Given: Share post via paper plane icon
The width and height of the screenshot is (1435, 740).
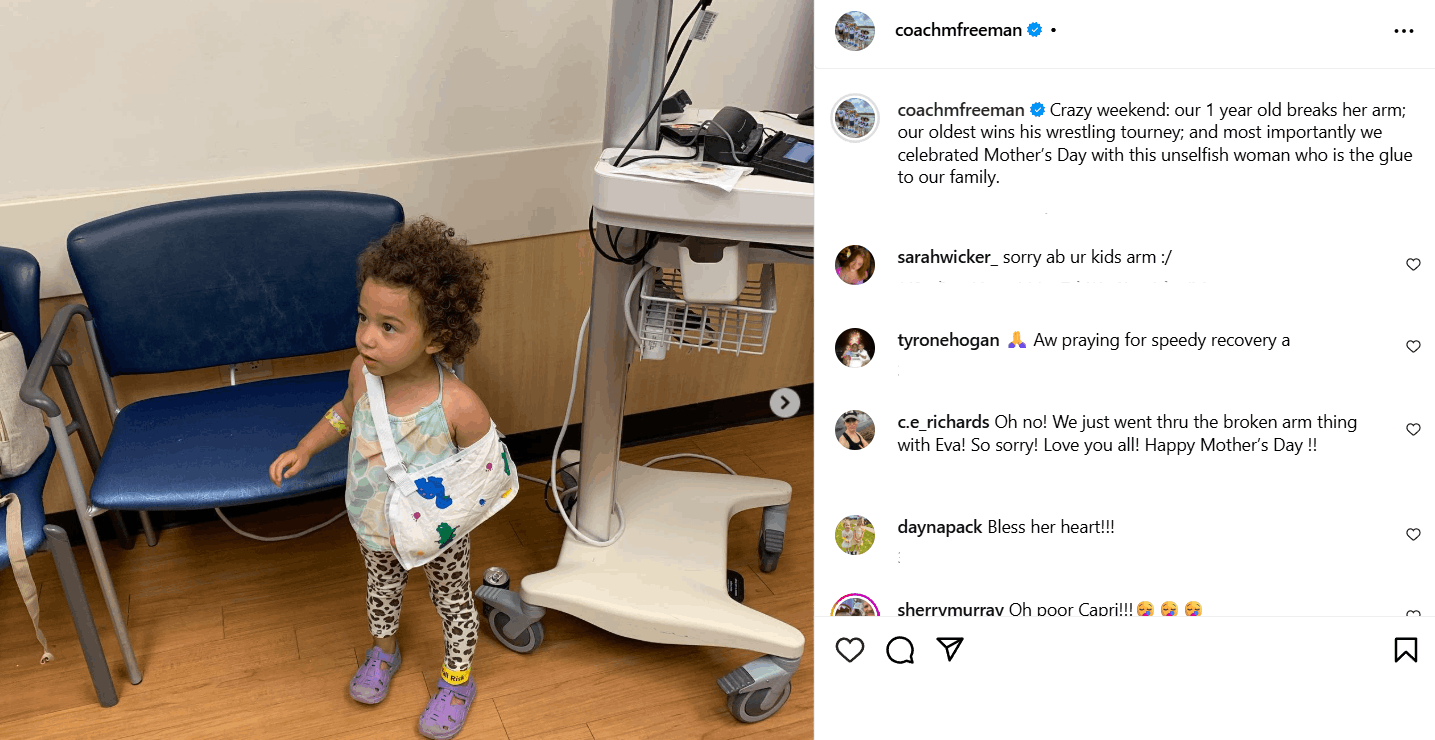Looking at the screenshot, I should 950,650.
